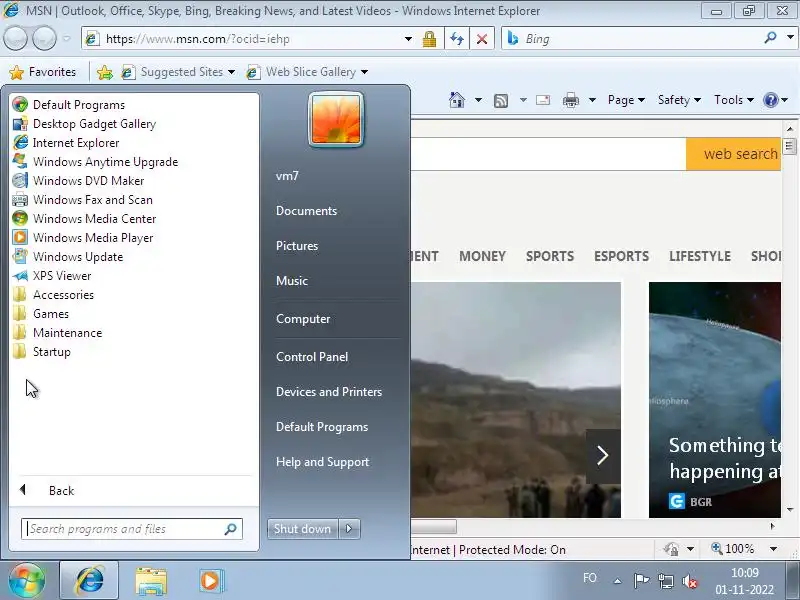Open Windows Fax and Scan
The height and width of the screenshot is (600, 800).
83,199
